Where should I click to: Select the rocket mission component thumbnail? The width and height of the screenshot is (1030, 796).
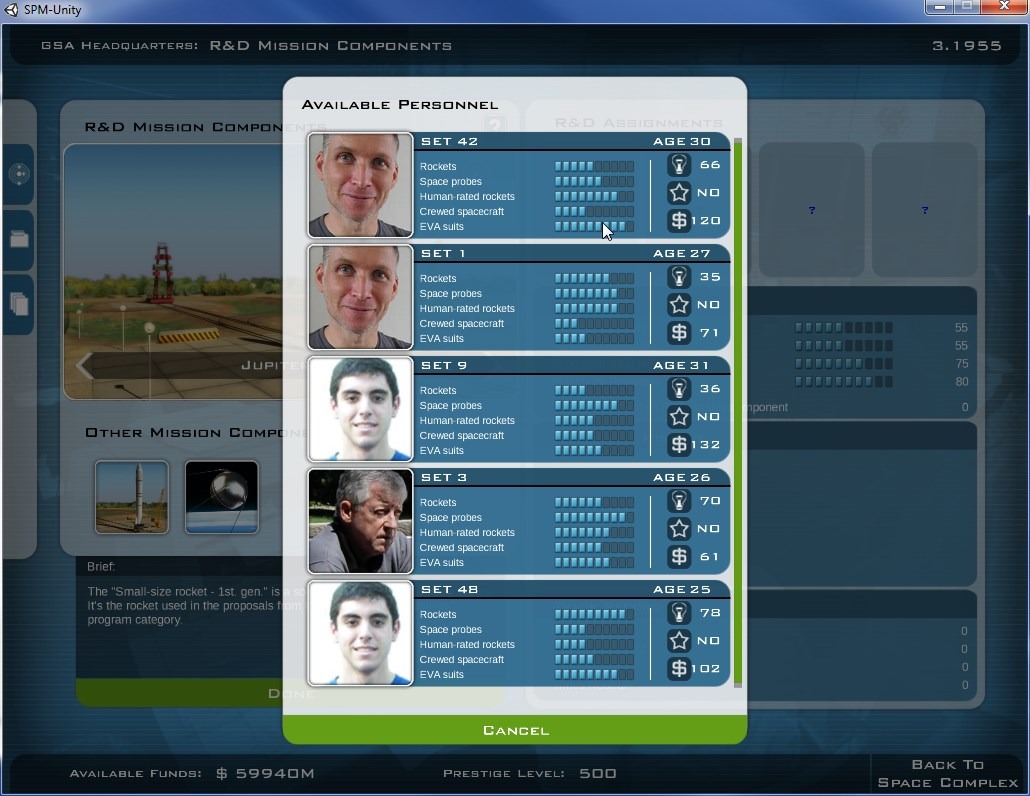132,497
